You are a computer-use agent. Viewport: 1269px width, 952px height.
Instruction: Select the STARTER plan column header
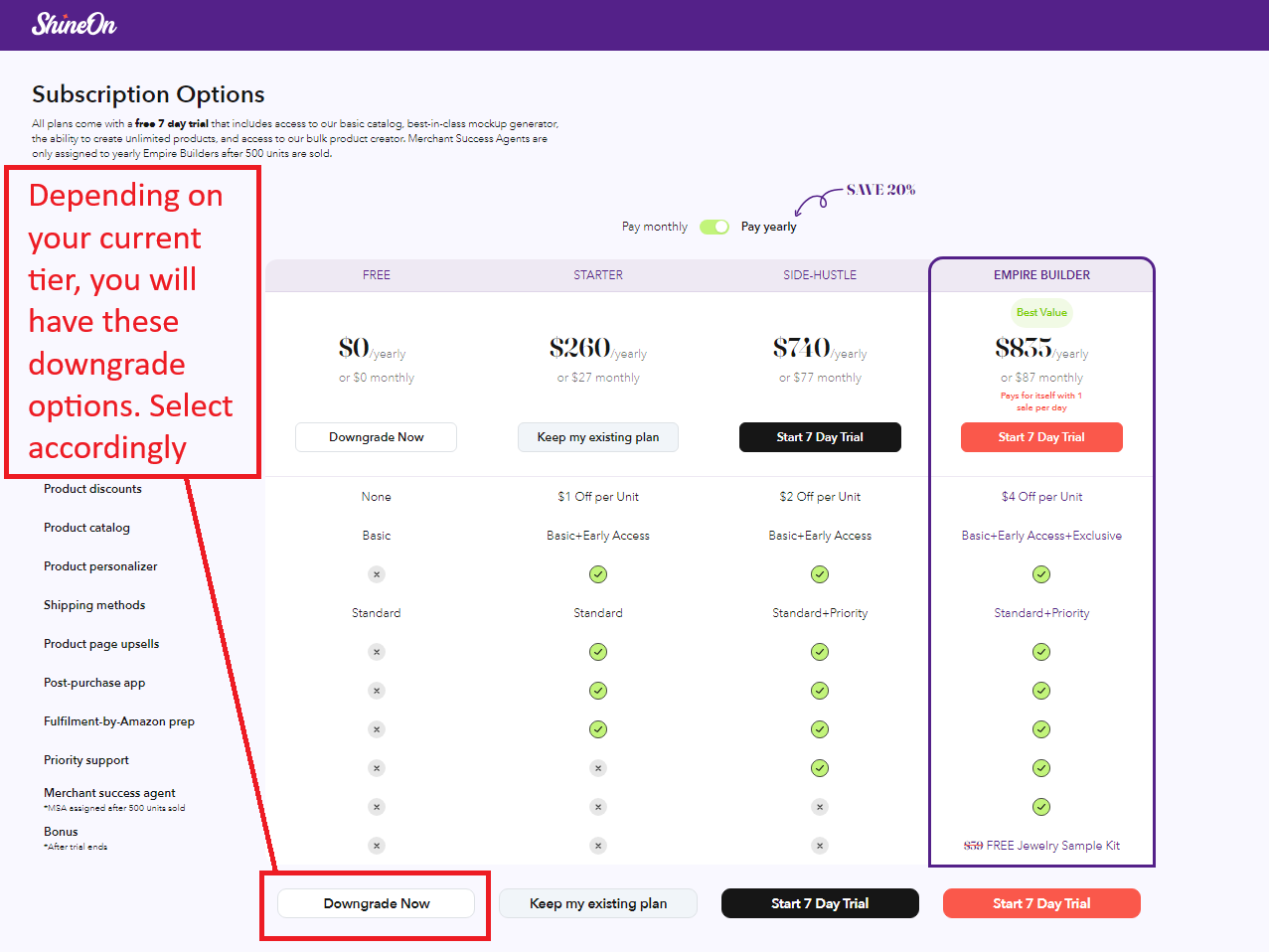click(x=598, y=275)
